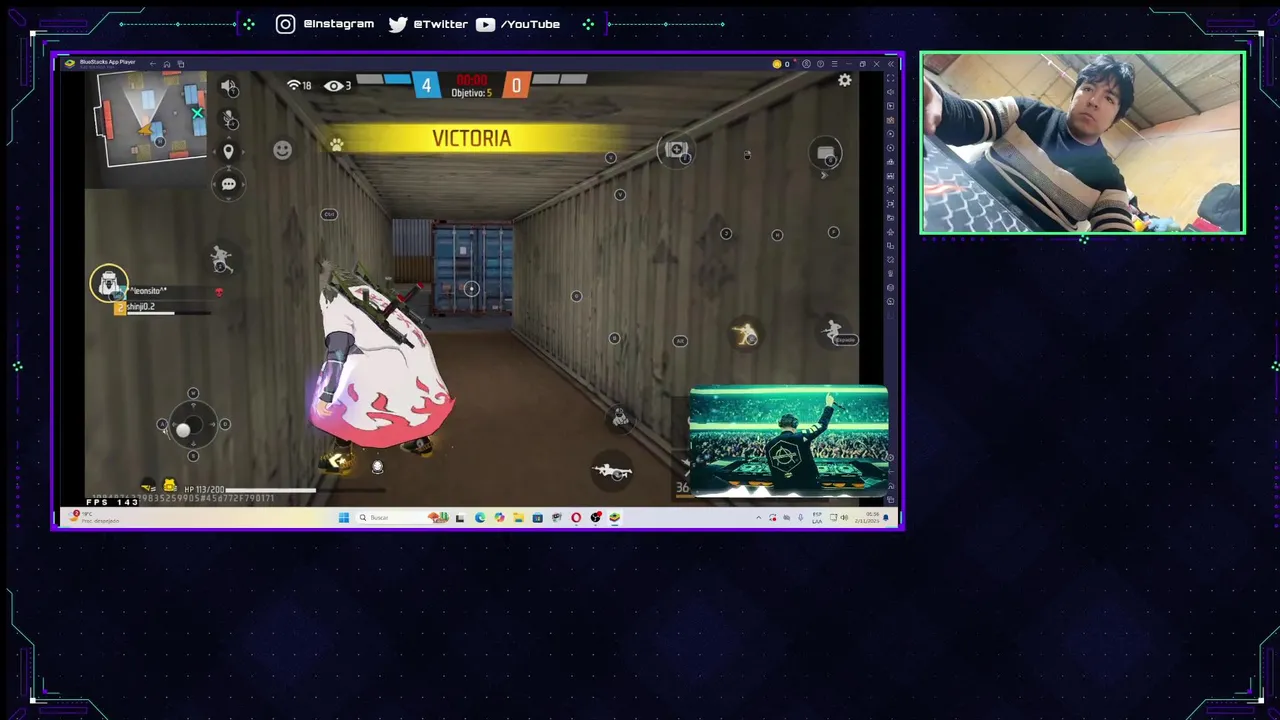Open the Instagram link in the overlay
Viewport: 1280px width, 720px height.
(x=325, y=24)
